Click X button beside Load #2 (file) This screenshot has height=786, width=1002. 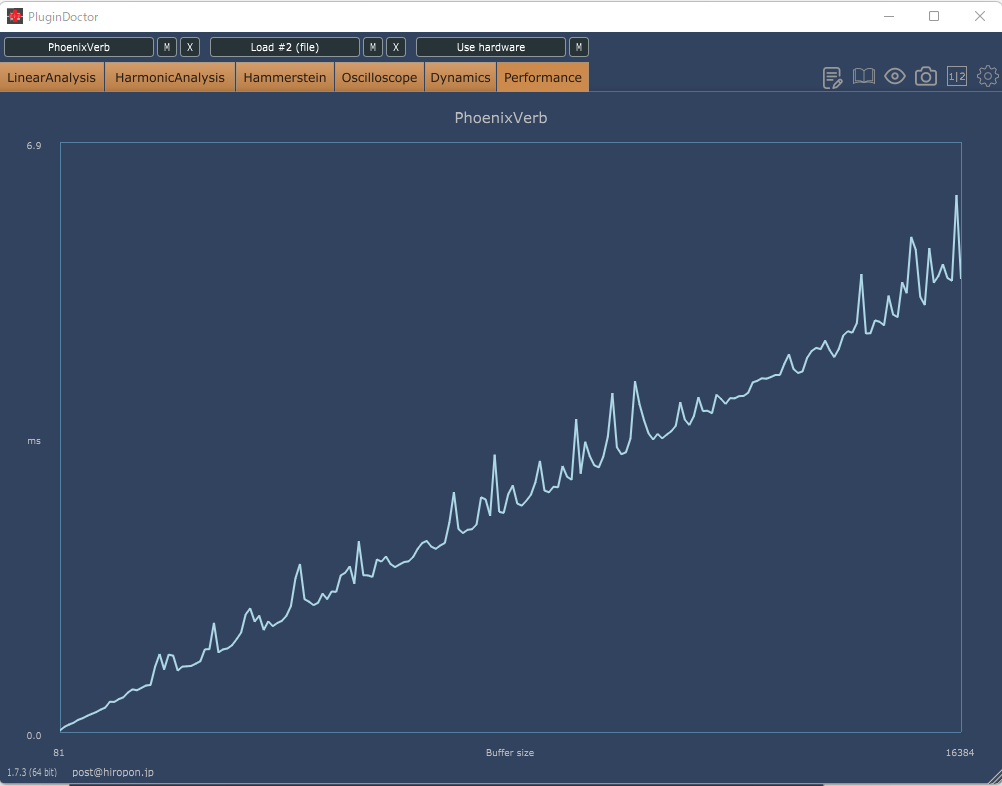click(396, 47)
